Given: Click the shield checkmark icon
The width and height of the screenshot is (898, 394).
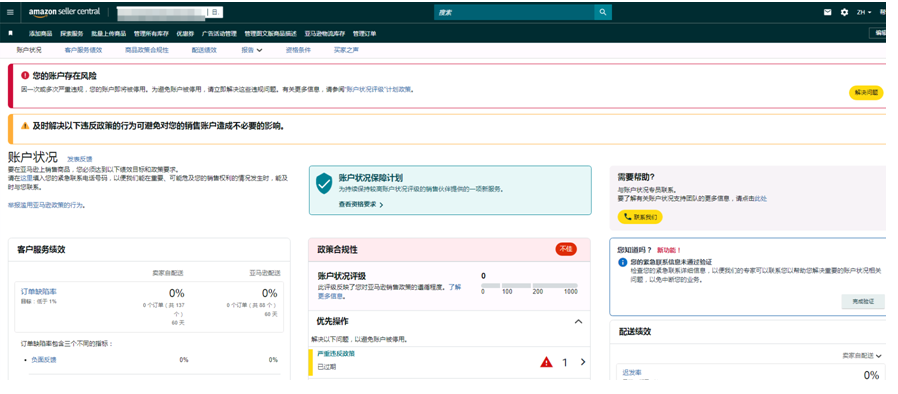Looking at the screenshot, I should pyautogui.click(x=324, y=183).
